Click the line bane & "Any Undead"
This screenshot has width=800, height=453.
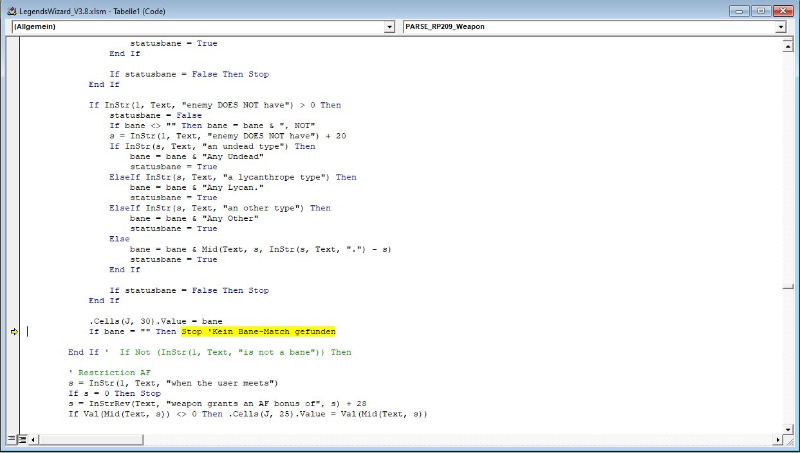point(197,157)
